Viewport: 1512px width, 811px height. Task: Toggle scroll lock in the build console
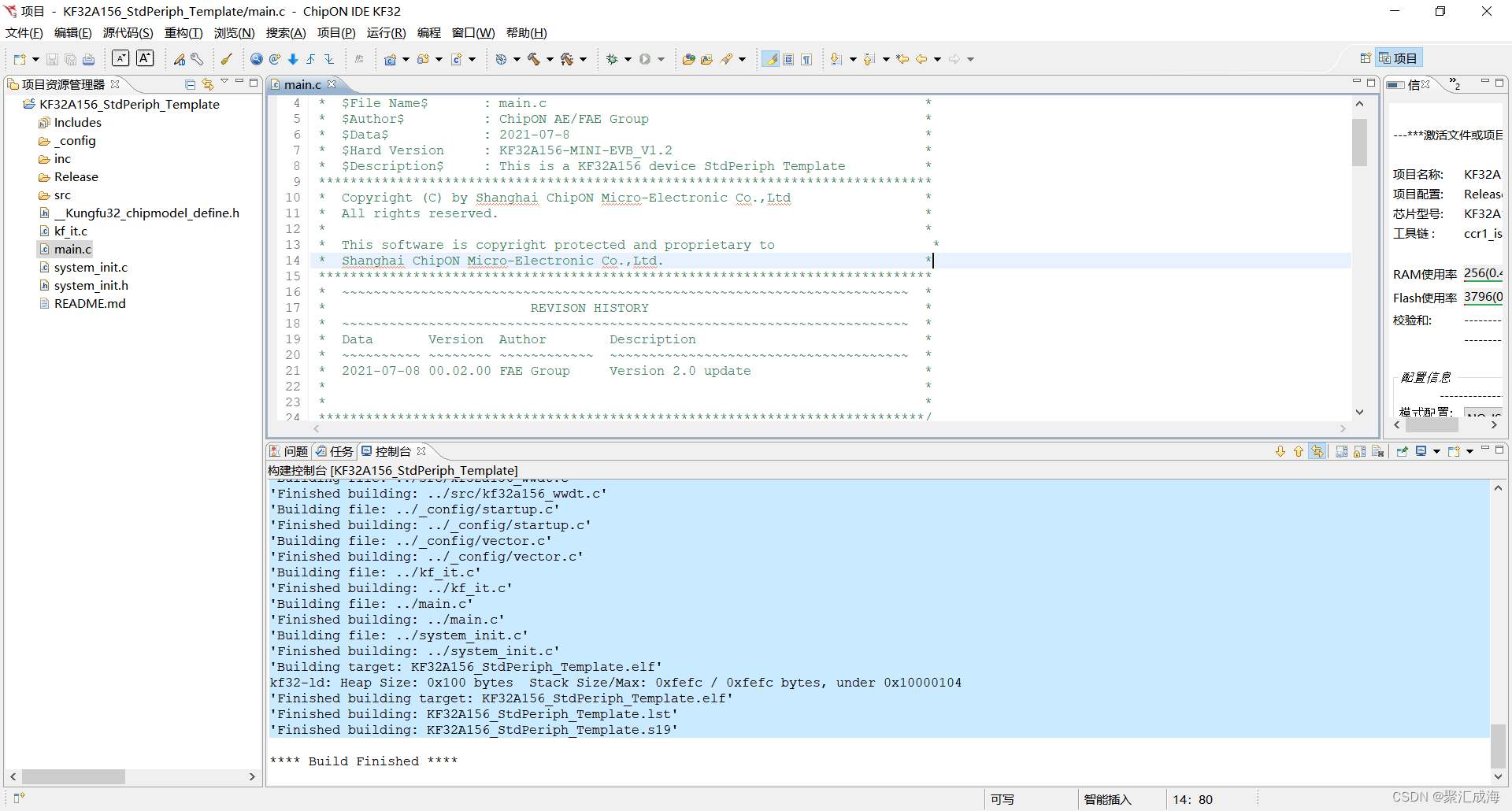coord(1360,450)
